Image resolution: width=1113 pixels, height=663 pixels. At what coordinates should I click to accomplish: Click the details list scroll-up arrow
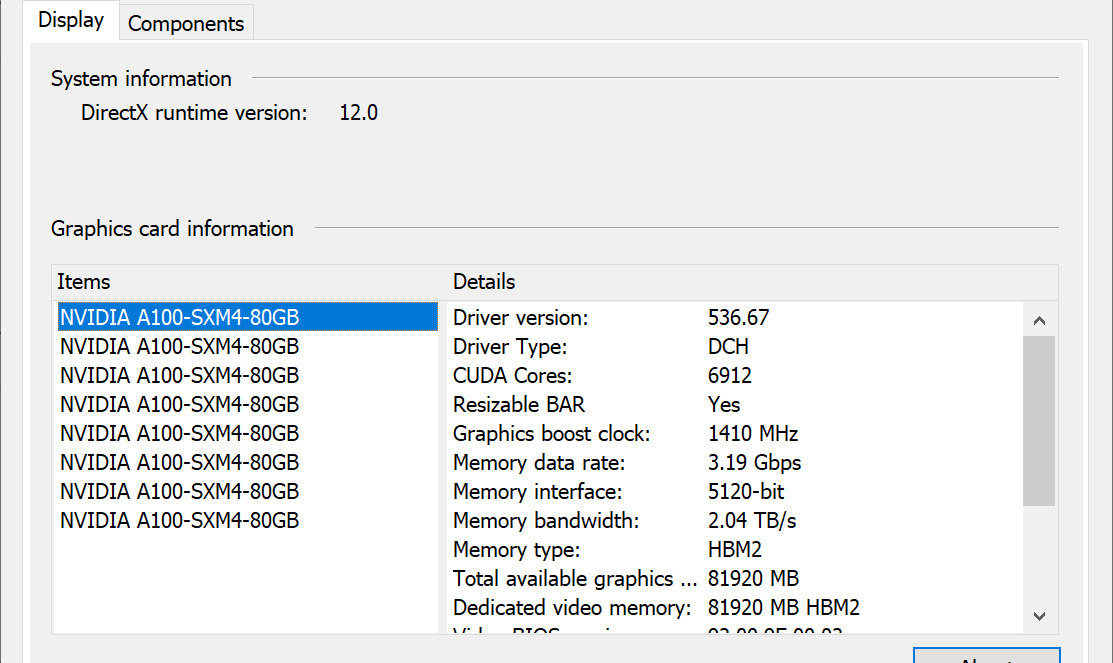(x=1039, y=321)
